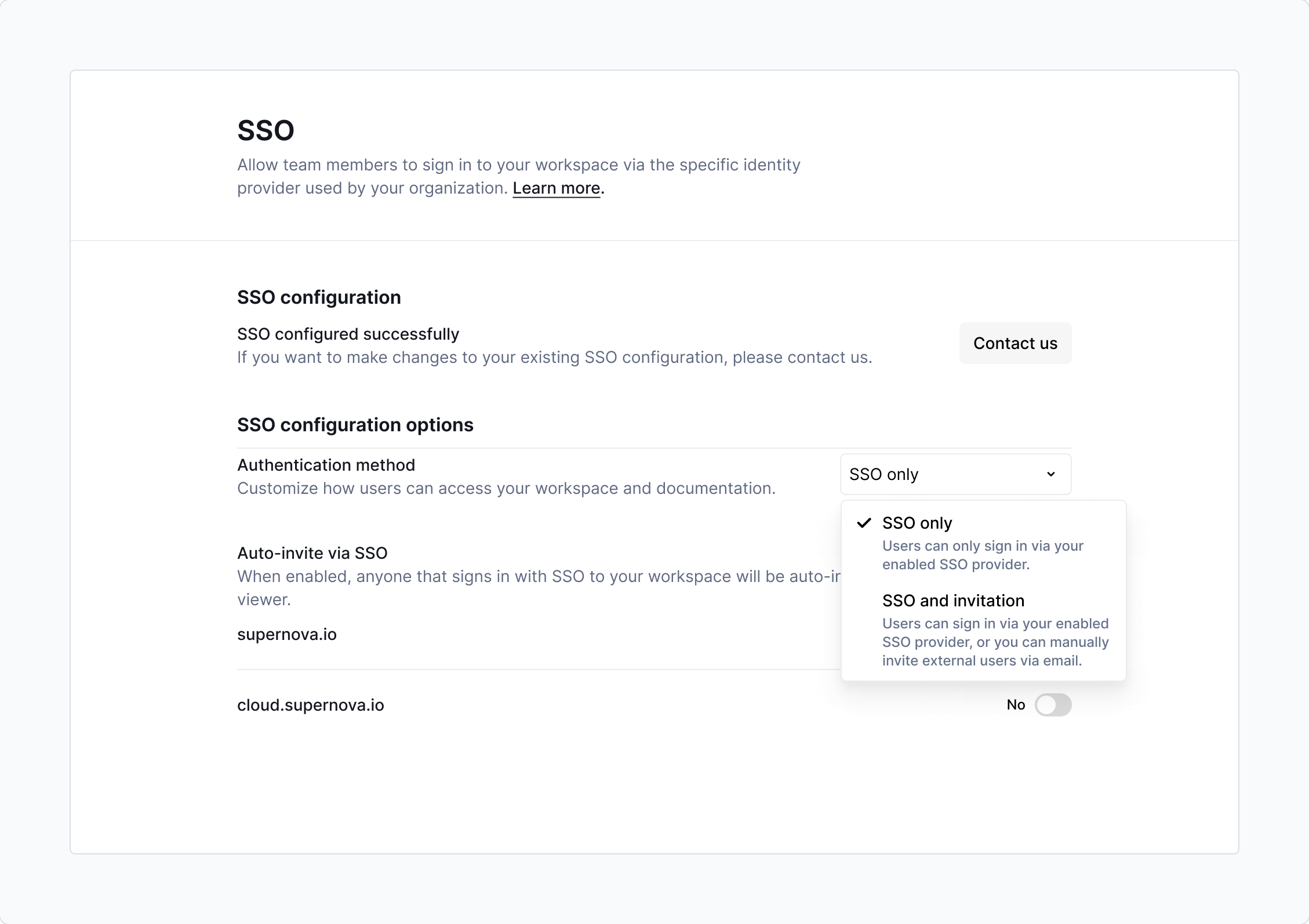Click the Contact us button

(1015, 343)
